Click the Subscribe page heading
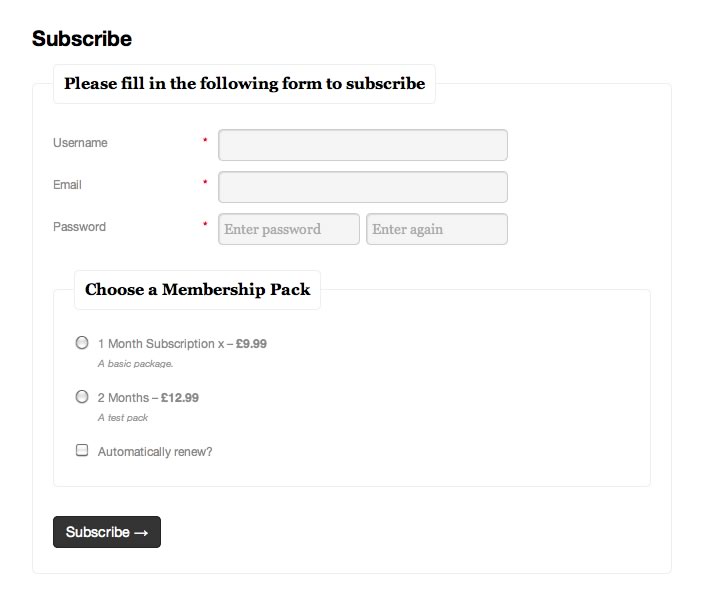This screenshot has width=721, height=600. [x=82, y=39]
